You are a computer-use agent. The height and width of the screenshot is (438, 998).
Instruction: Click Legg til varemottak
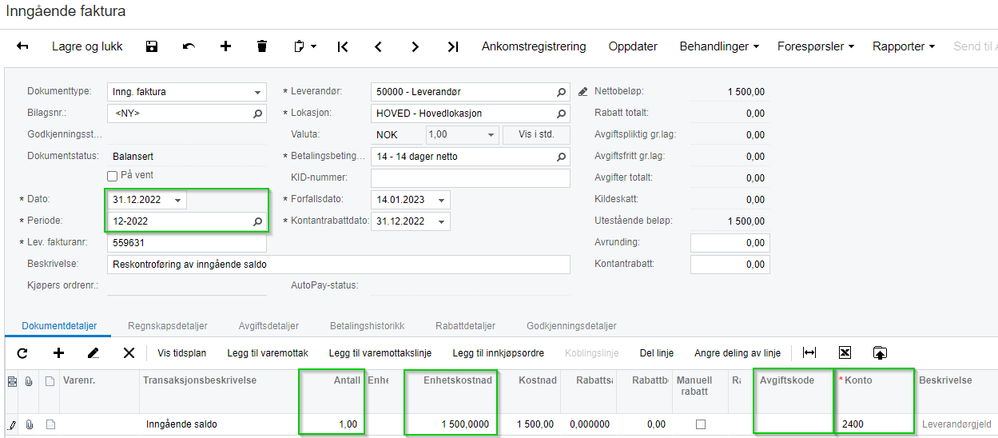pos(268,353)
